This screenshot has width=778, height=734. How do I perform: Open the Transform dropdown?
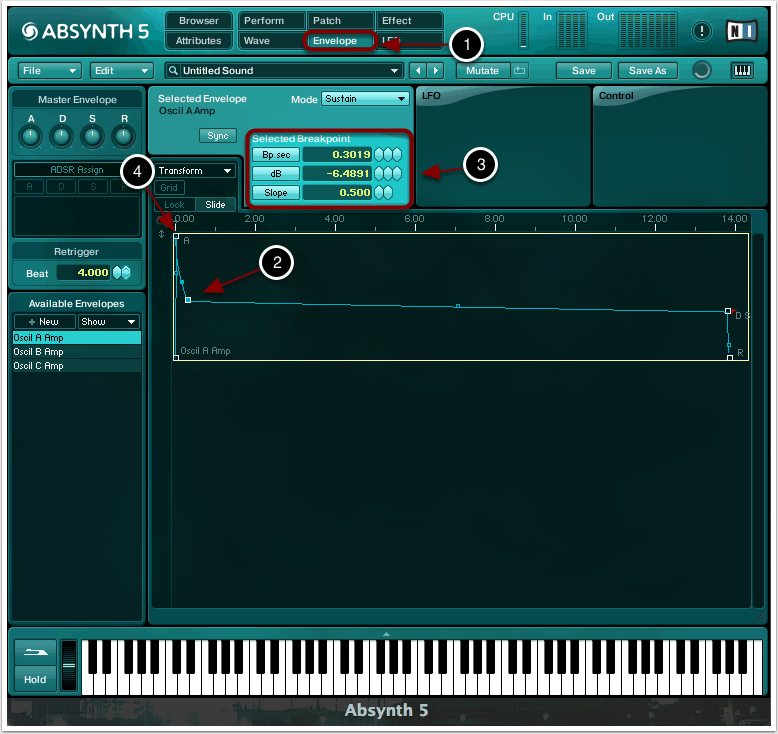[x=195, y=171]
